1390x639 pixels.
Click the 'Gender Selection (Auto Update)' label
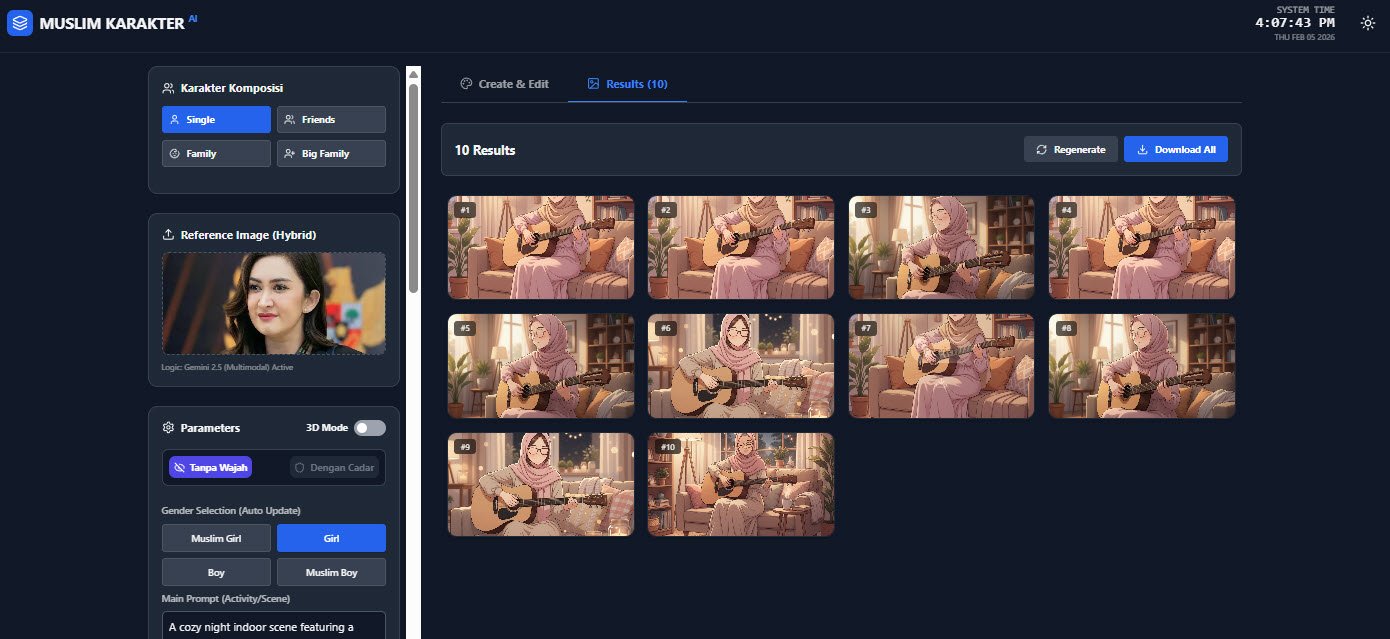(x=231, y=511)
